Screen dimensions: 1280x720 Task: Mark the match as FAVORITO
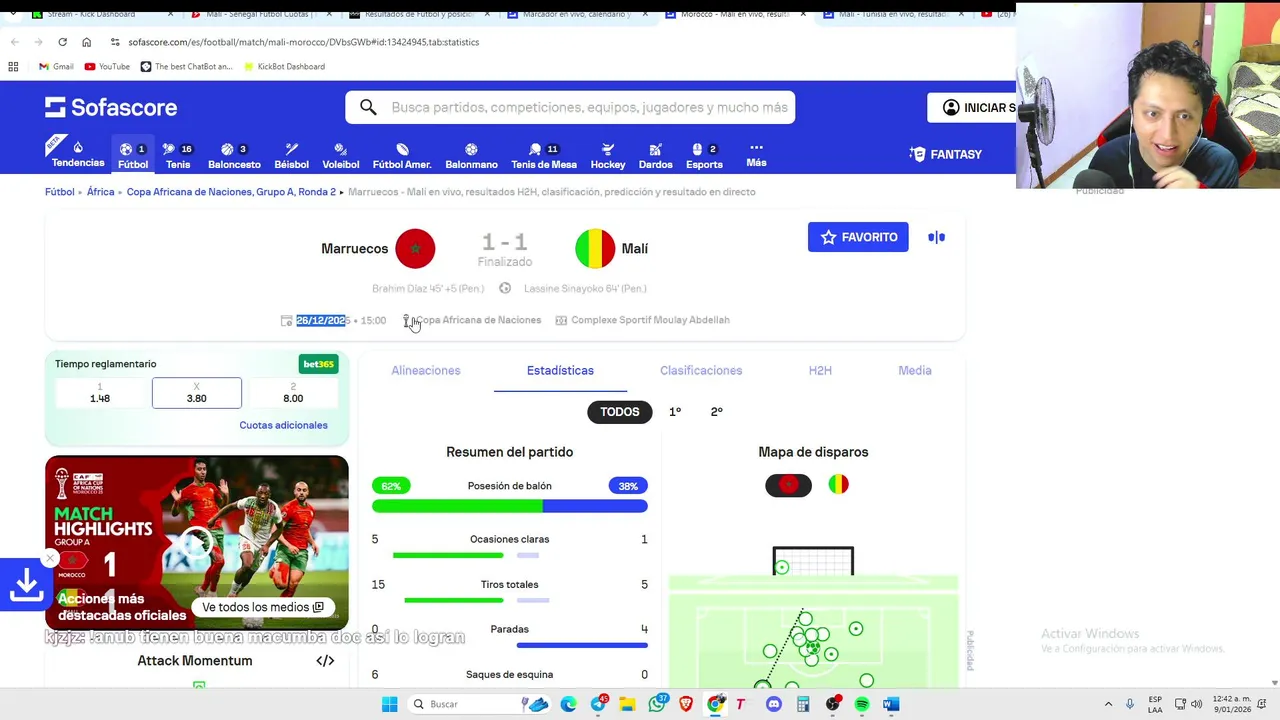858,237
